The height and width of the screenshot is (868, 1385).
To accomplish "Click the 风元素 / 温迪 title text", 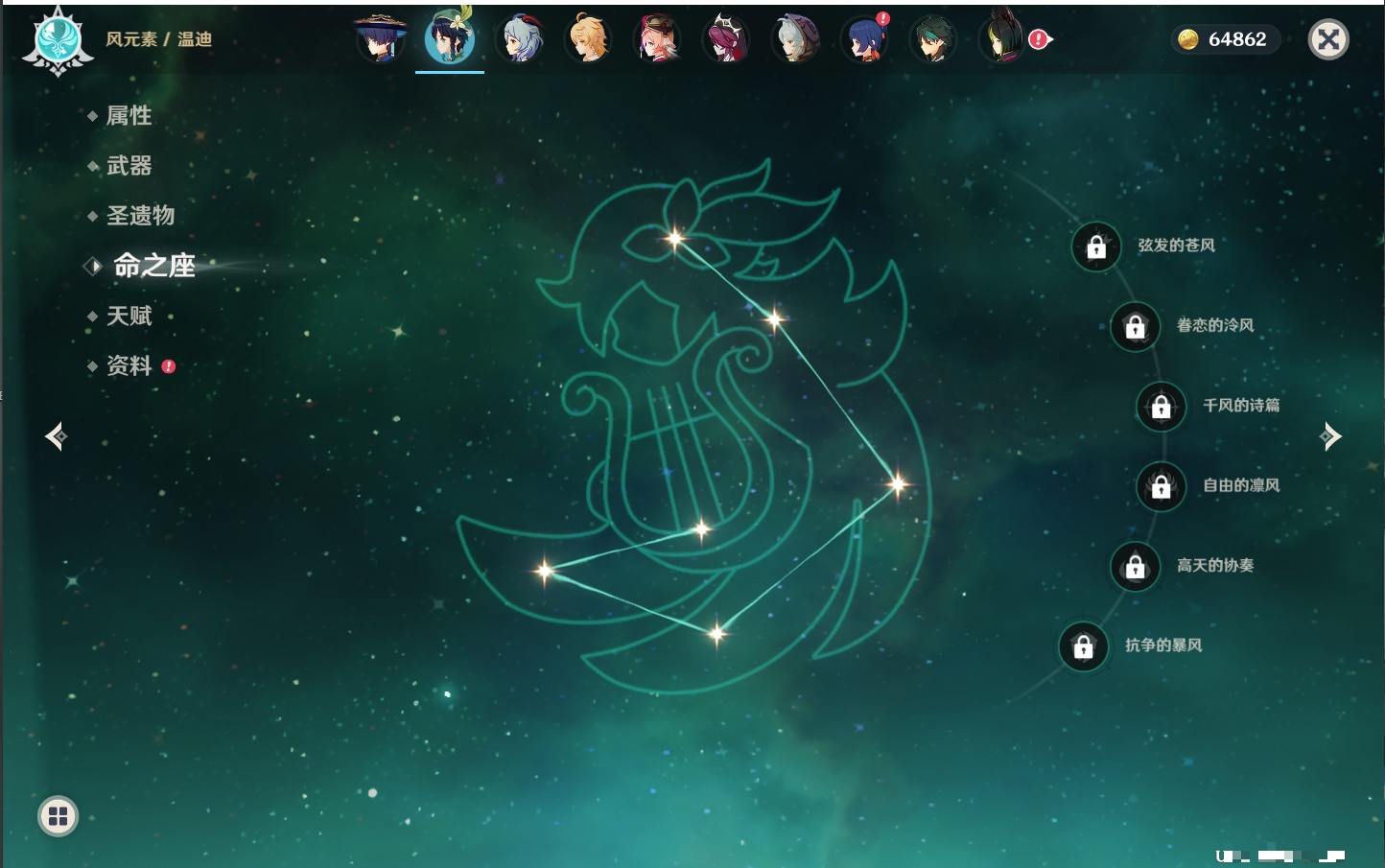I will (x=159, y=39).
